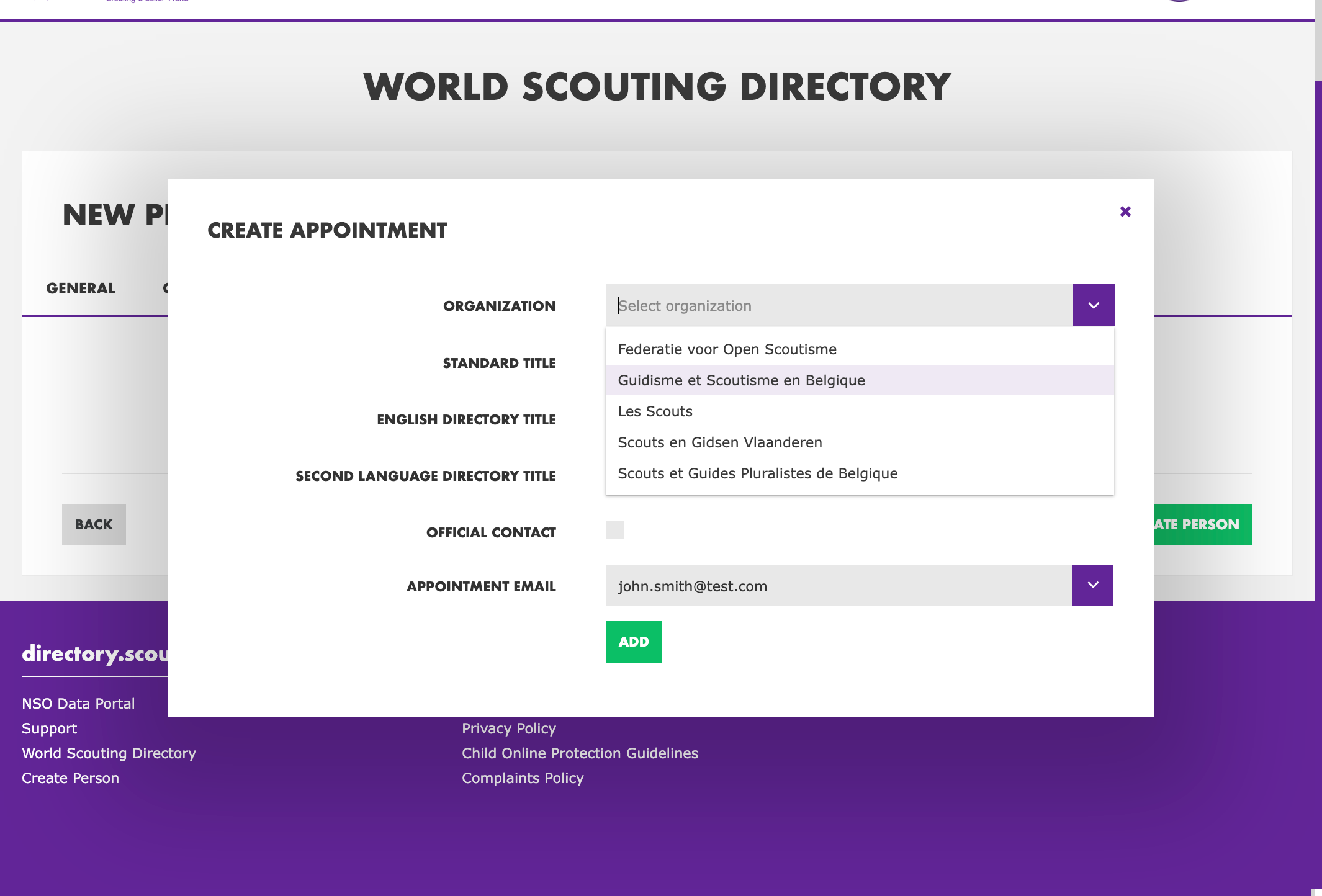Open the Complaints Policy link
1322x896 pixels.
point(523,778)
